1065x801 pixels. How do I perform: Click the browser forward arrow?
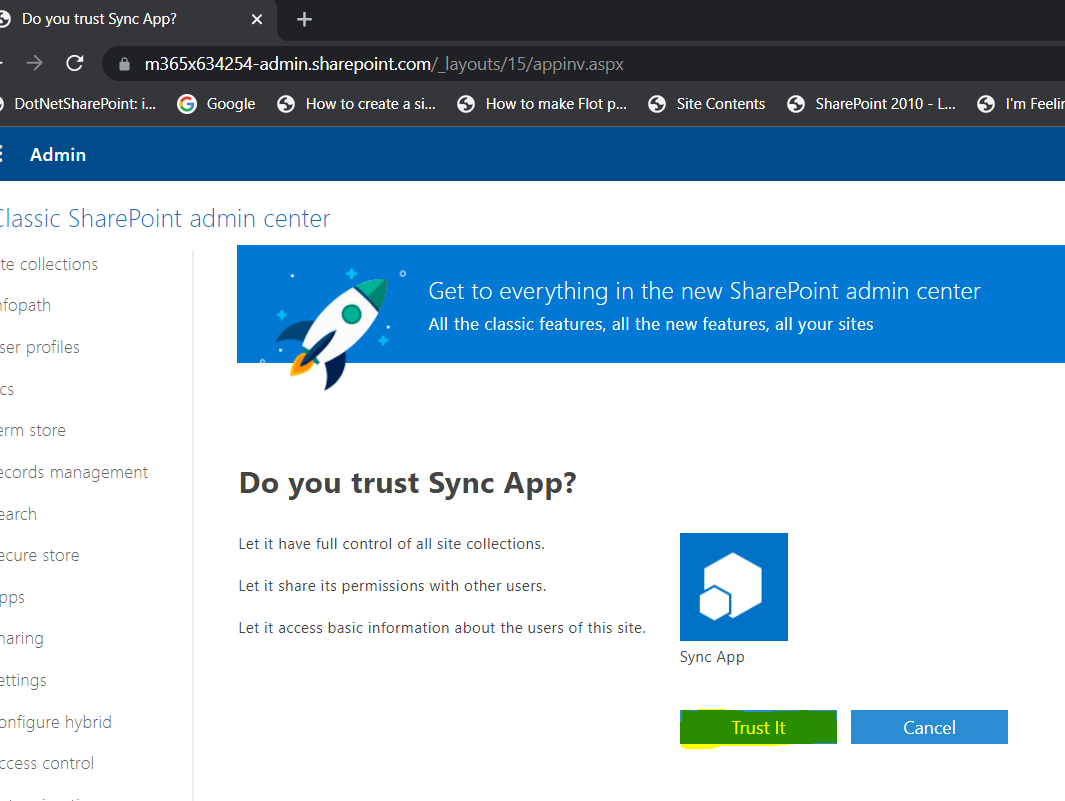click(34, 64)
